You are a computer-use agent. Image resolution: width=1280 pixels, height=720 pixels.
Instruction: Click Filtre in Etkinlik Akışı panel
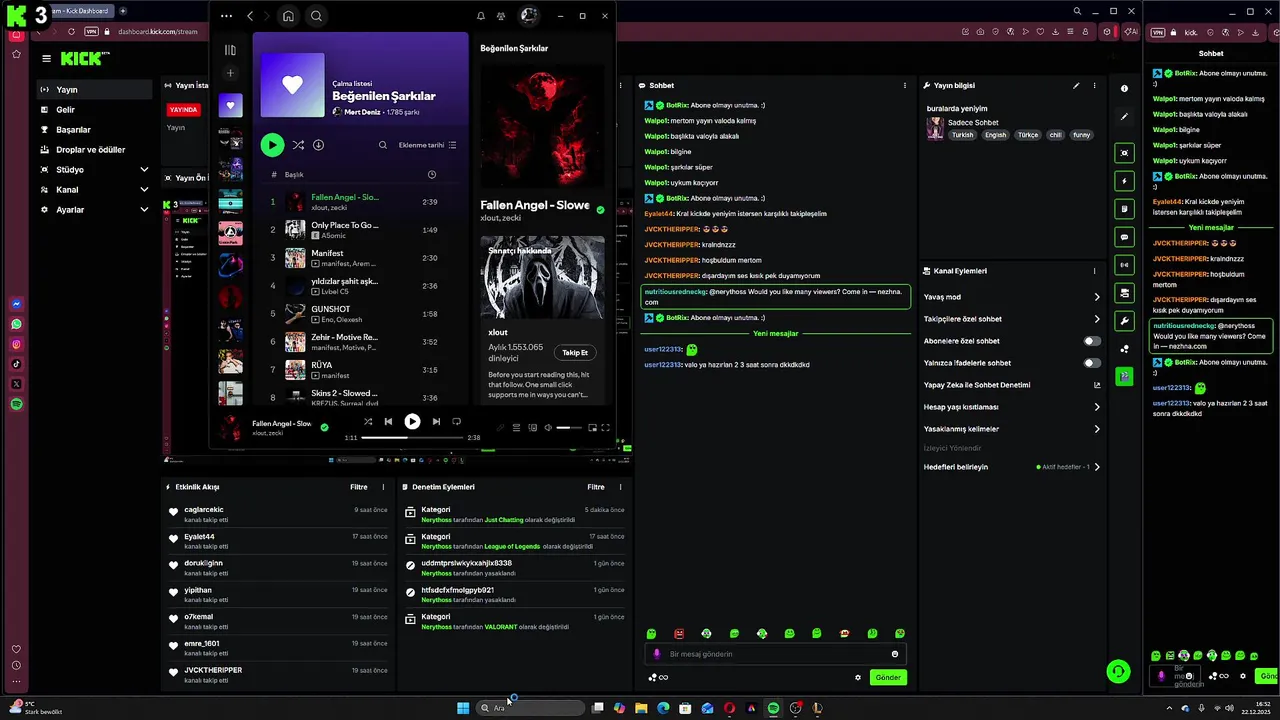tap(358, 487)
